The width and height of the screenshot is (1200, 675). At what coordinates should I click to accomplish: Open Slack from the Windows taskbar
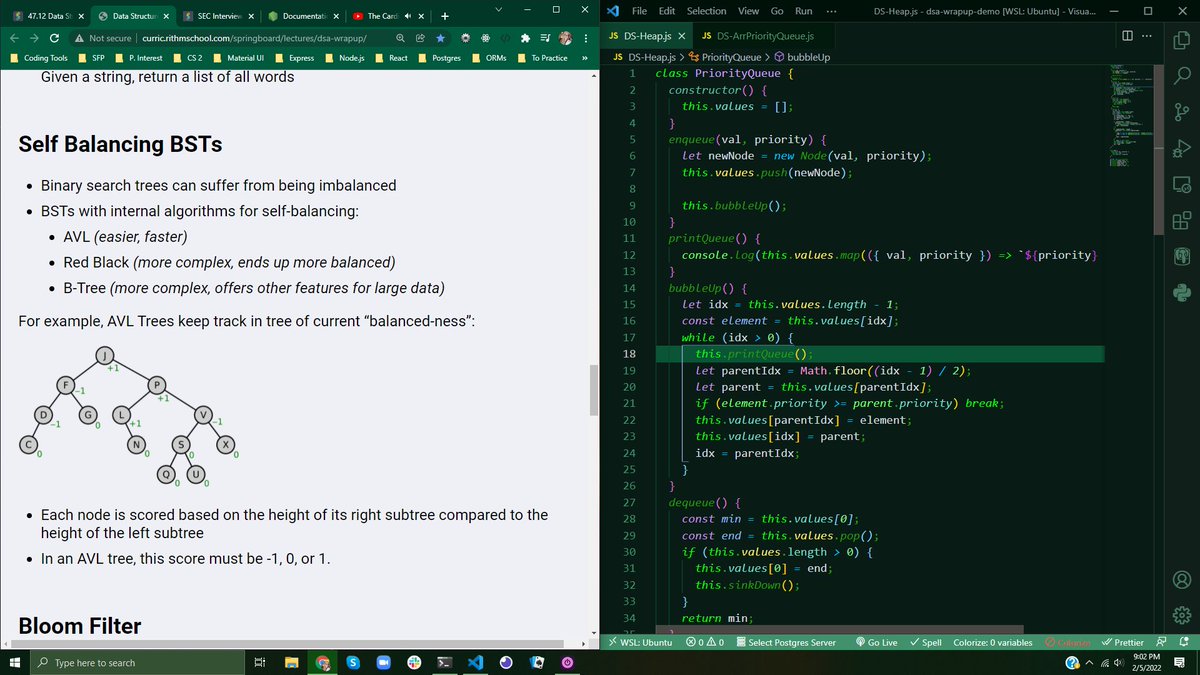click(x=414, y=662)
